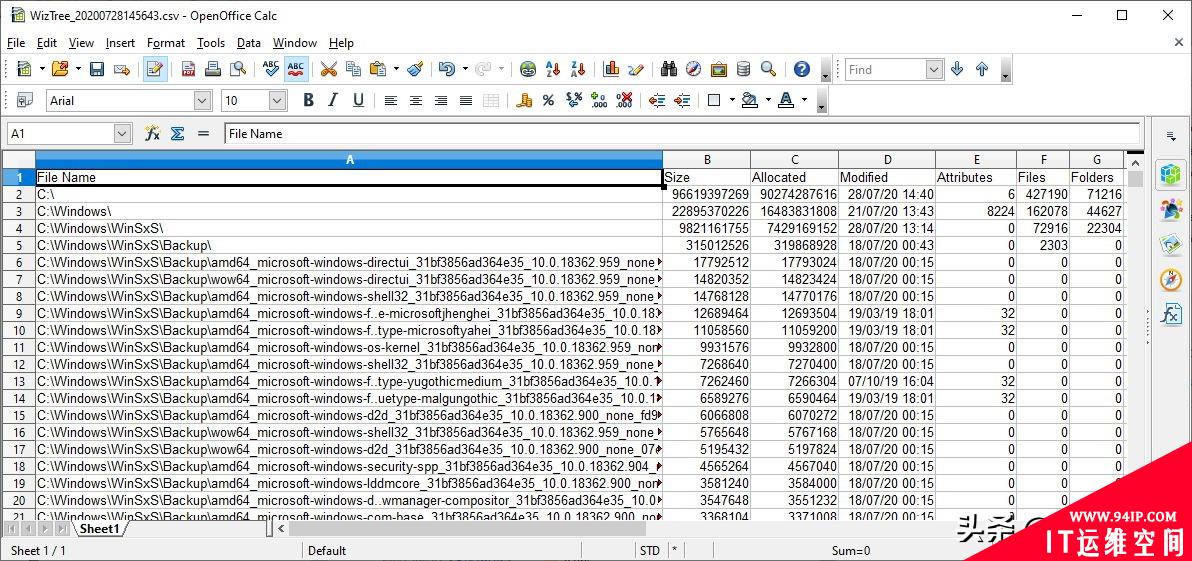Center cell text horizontally

click(416, 100)
